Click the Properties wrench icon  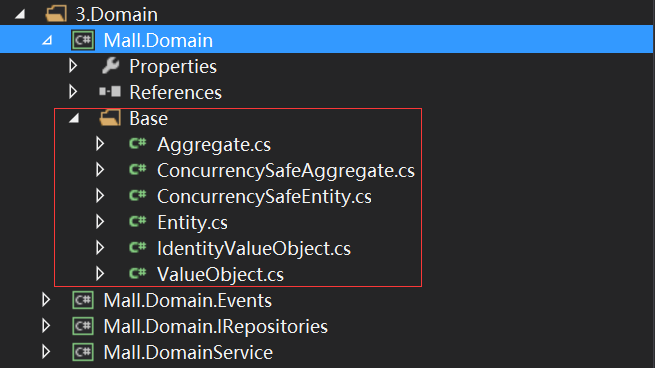point(110,66)
